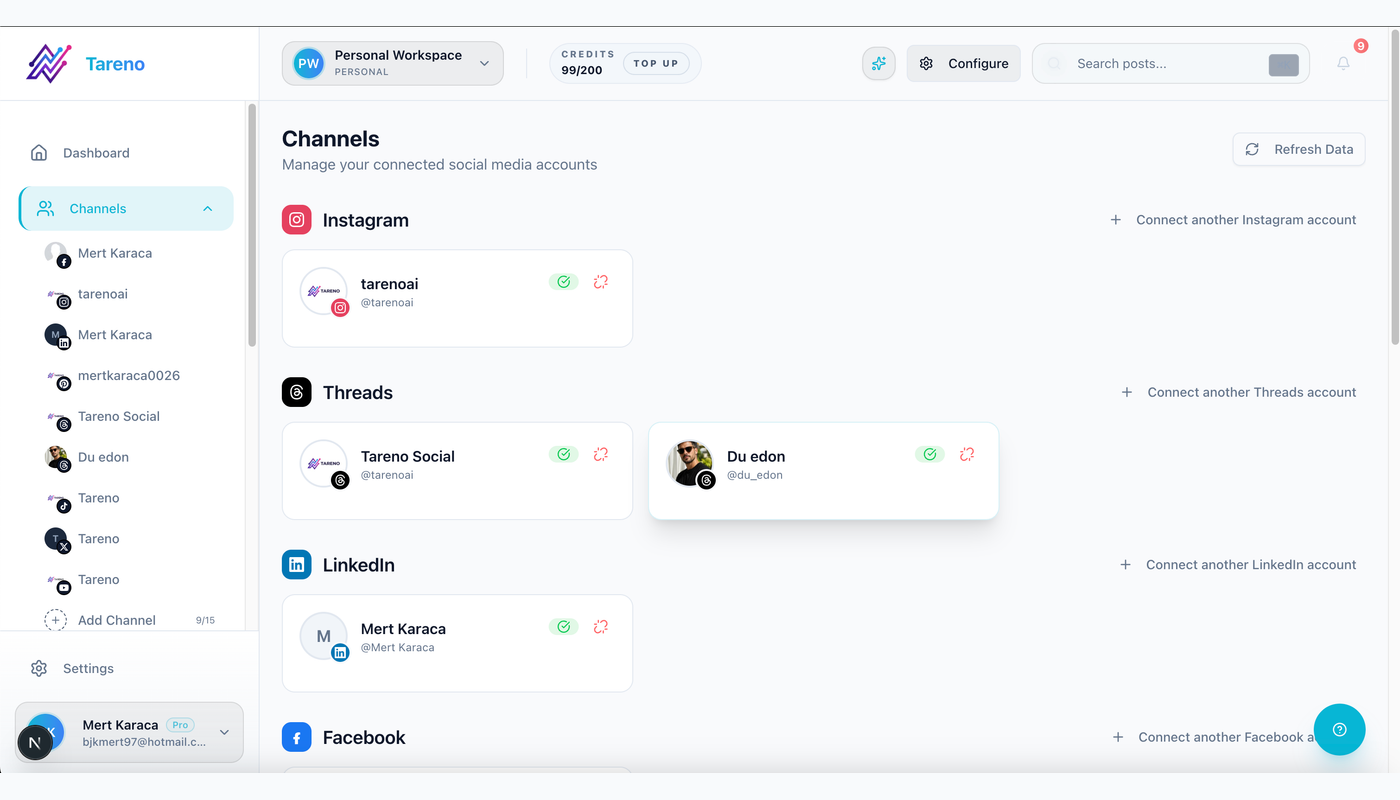Click the plus icon of Add Channel
1400x800 pixels.
[x=56, y=620]
